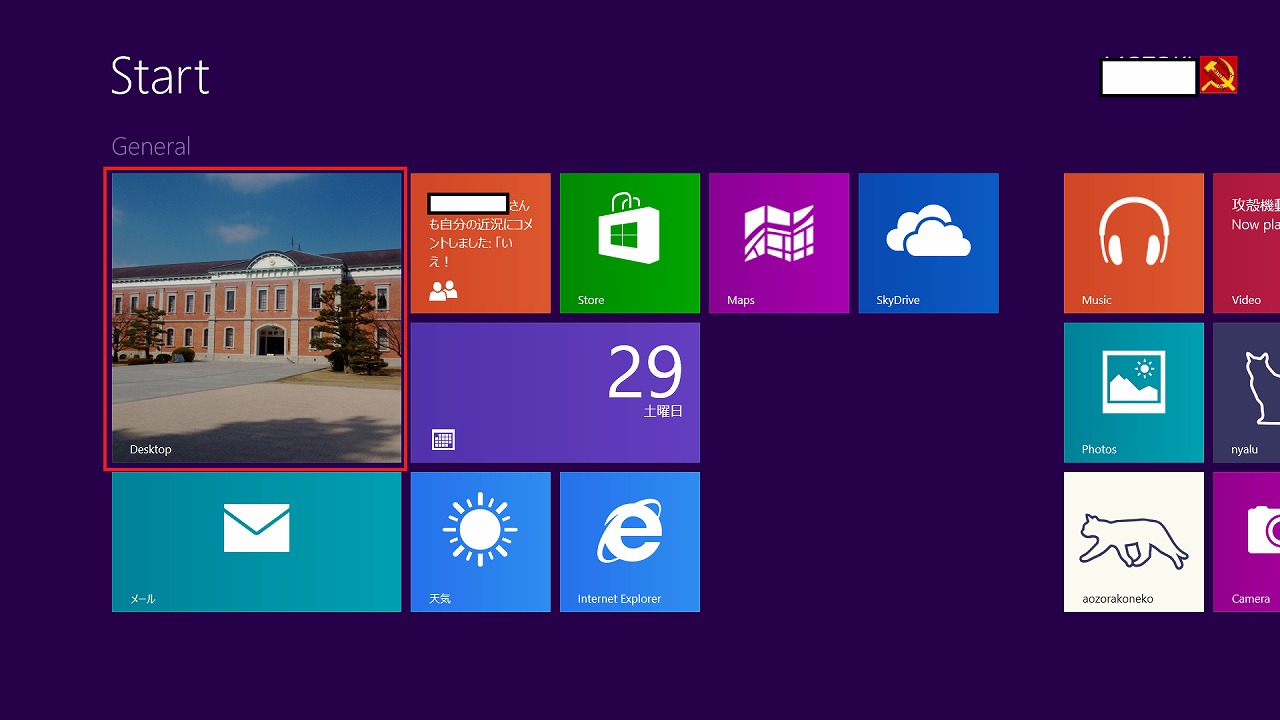Open the Video tile
The image size is (1280, 720).
(x=1246, y=243)
